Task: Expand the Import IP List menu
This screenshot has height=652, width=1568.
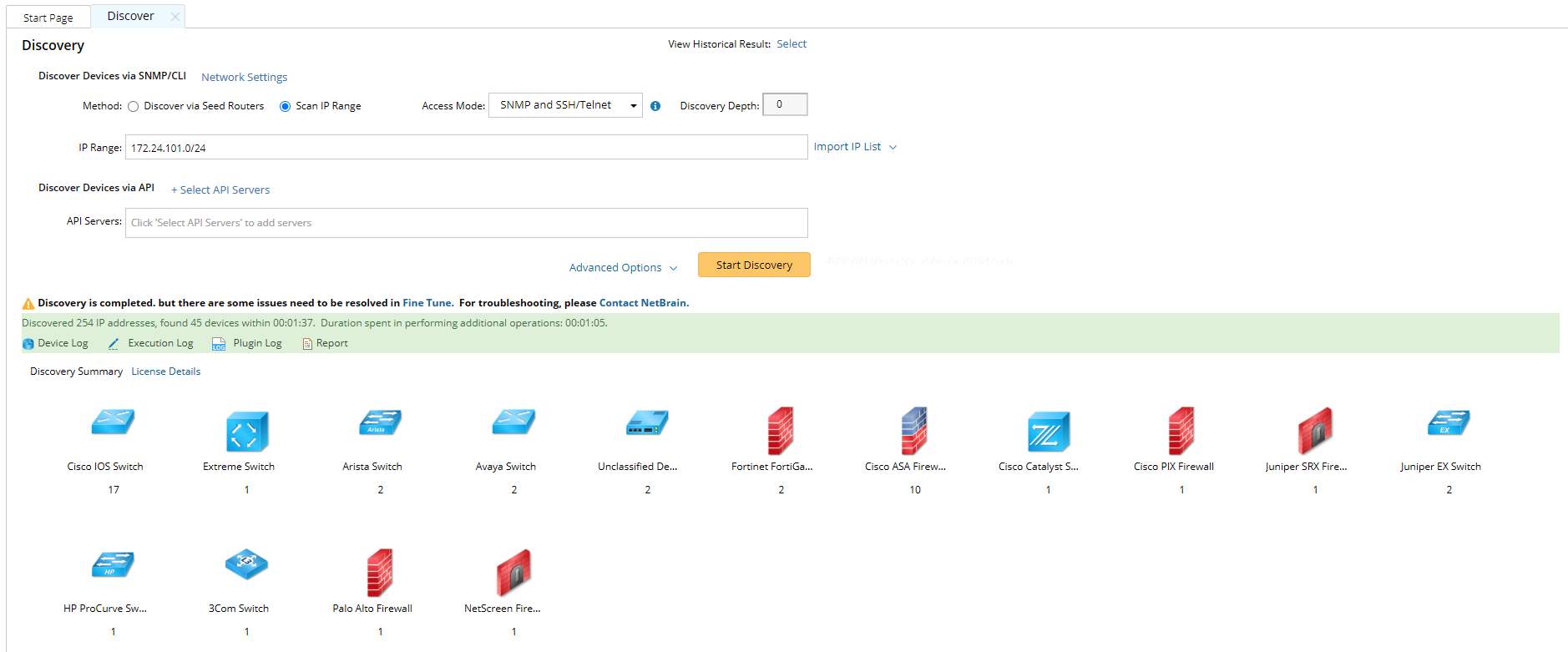Action: [855, 147]
